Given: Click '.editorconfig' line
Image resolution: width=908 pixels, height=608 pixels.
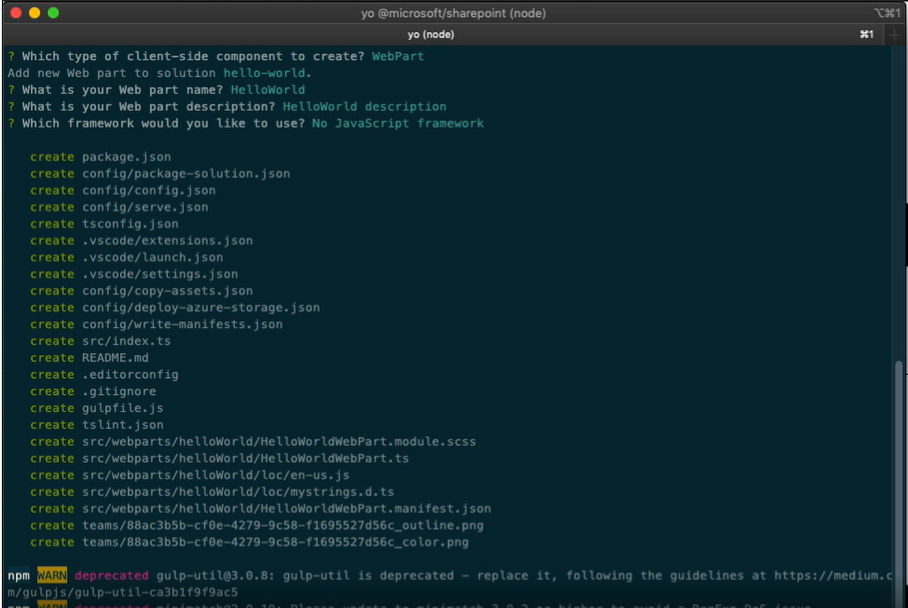Looking at the screenshot, I should coord(130,375).
